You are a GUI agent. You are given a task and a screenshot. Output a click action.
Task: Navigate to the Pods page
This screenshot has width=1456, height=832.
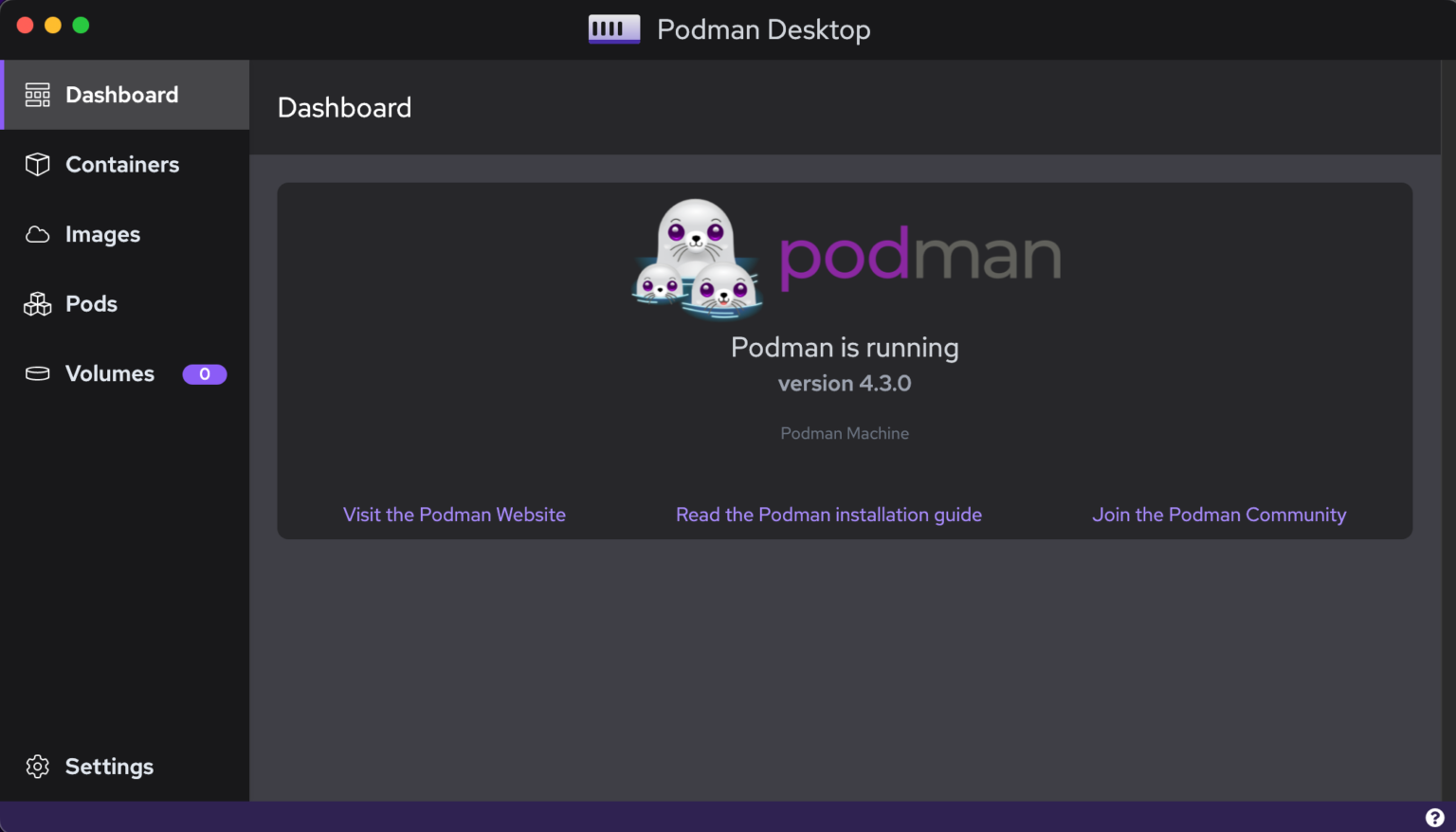point(91,303)
